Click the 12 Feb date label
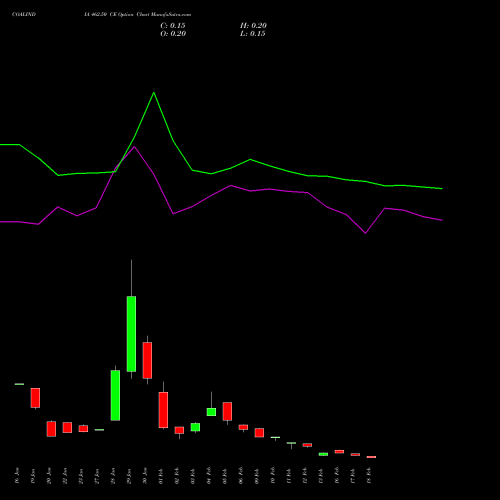 click(x=305, y=476)
